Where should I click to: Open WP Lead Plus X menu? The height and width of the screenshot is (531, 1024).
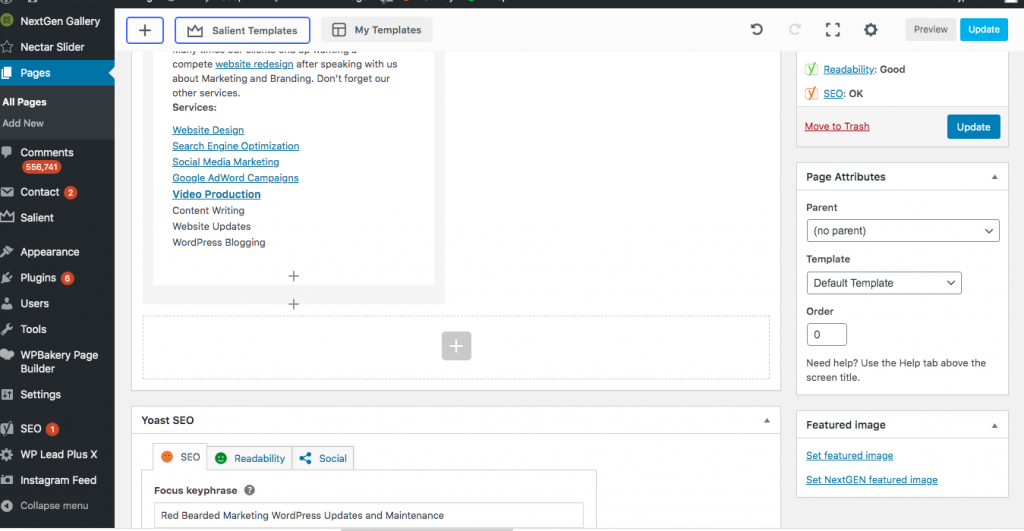pyautogui.click(x=57, y=455)
